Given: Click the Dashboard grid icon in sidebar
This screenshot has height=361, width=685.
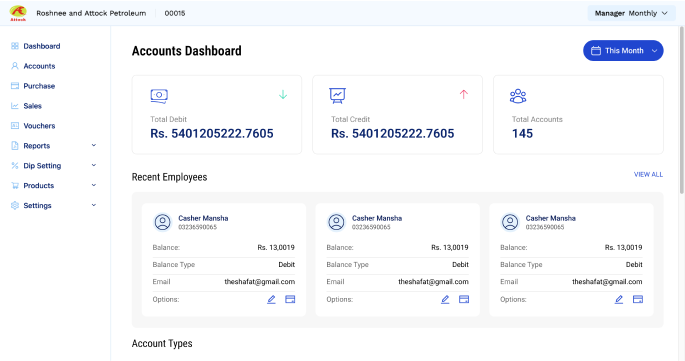Looking at the screenshot, I should (x=15, y=46).
